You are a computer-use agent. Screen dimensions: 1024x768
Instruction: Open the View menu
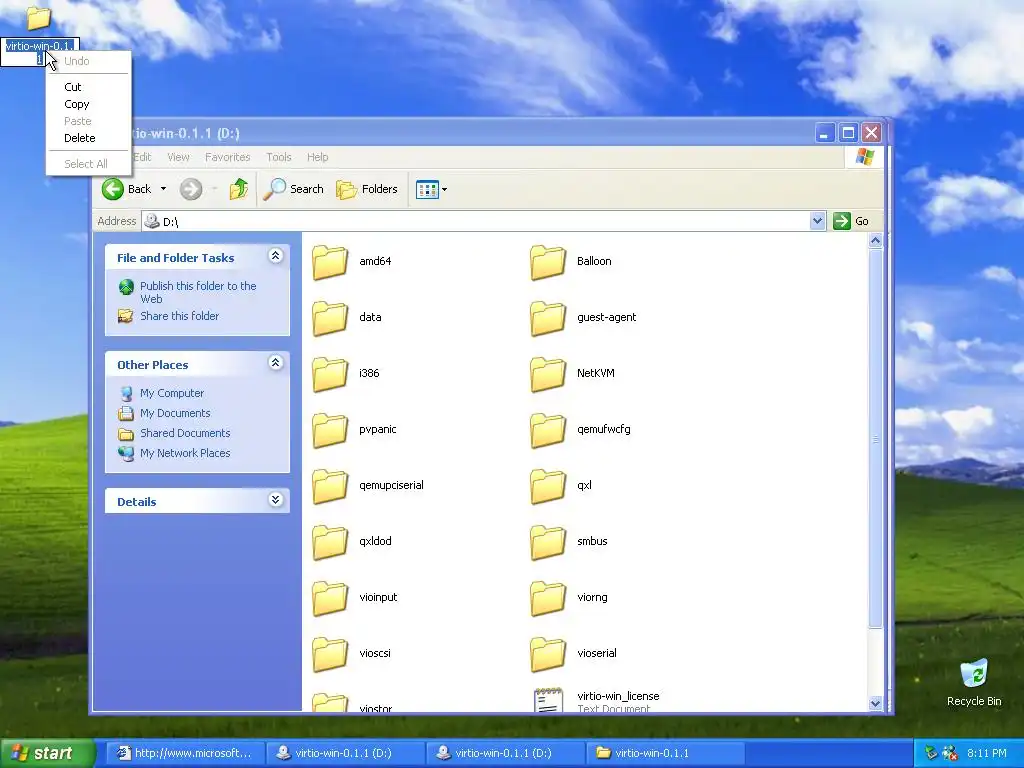[x=178, y=157]
